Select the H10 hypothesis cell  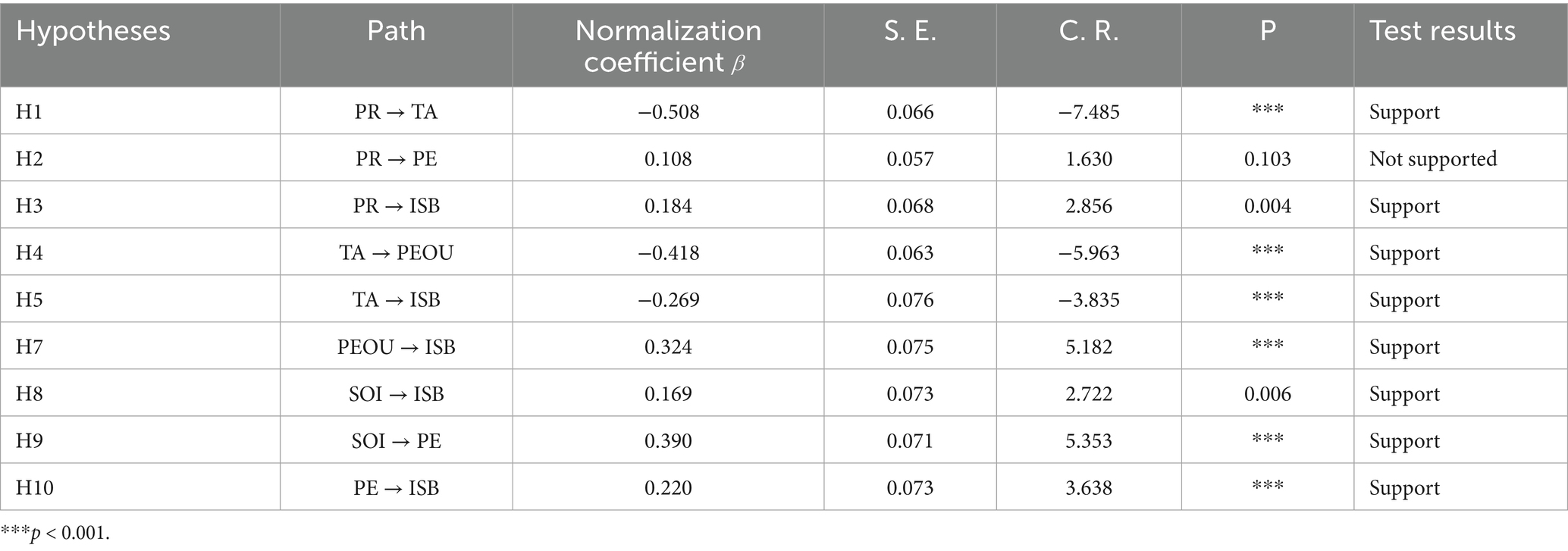tap(34, 488)
